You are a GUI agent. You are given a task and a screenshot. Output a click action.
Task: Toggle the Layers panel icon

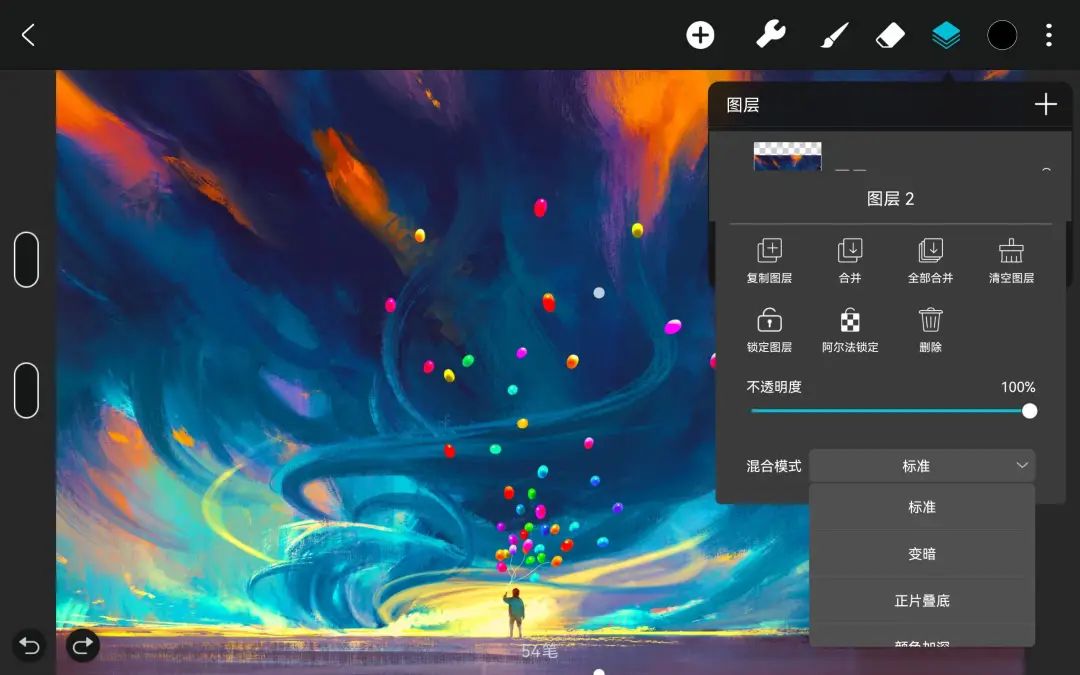pyautogui.click(x=946, y=35)
